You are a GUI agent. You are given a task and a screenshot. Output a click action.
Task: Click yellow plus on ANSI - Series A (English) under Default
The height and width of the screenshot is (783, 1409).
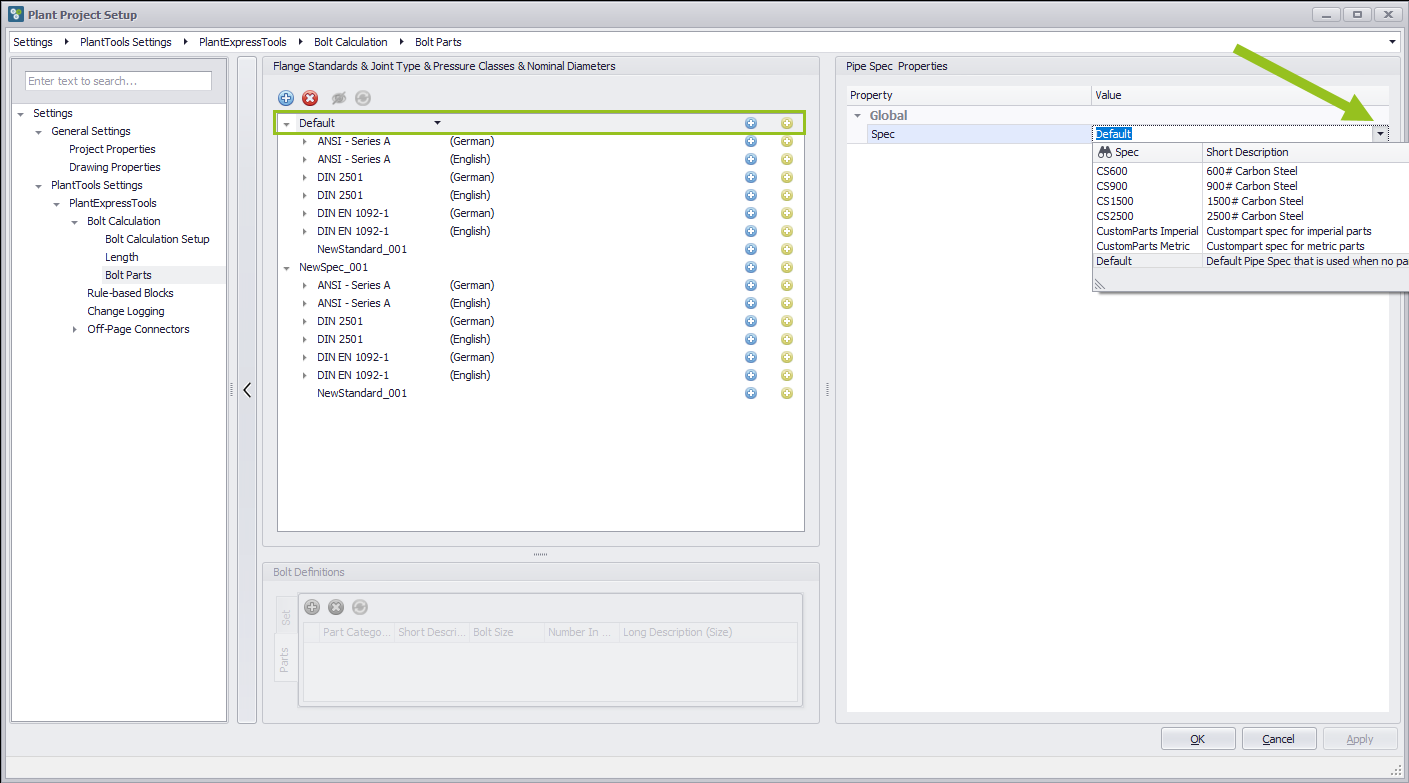click(787, 159)
